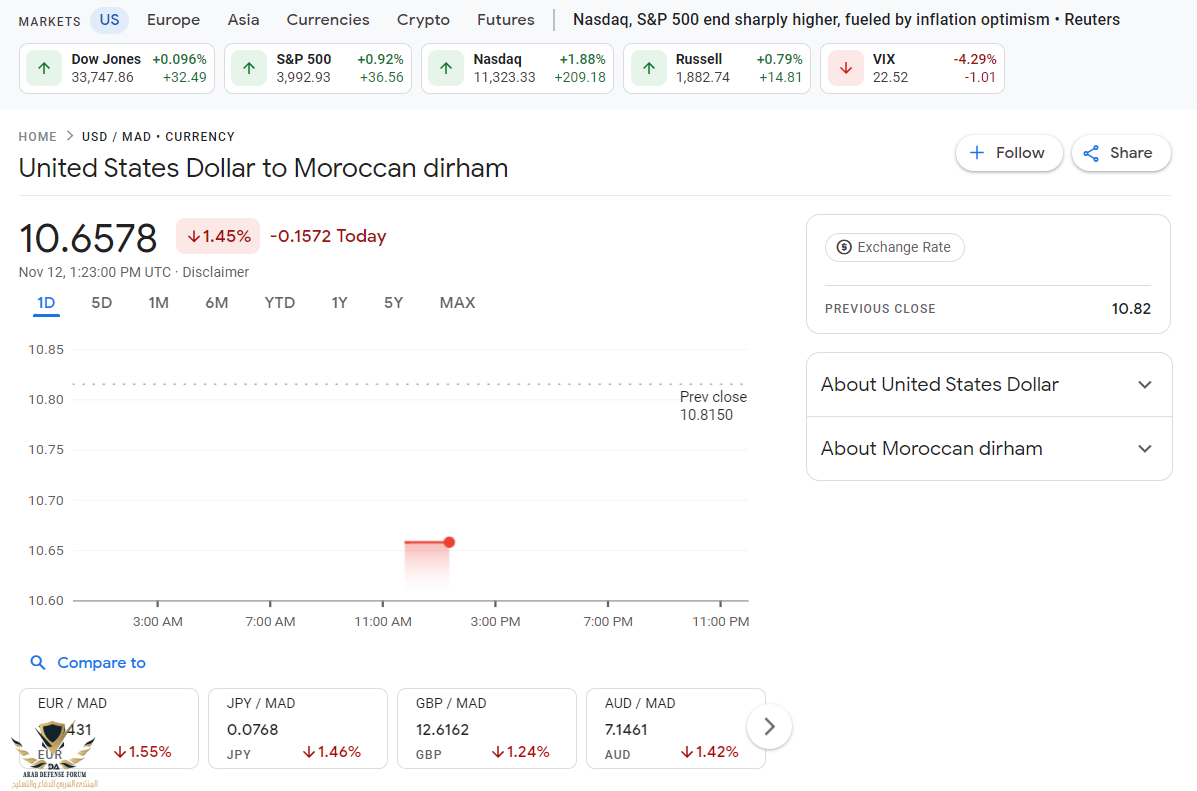Click the plus icon on Follow
1197x791 pixels.
coord(977,153)
